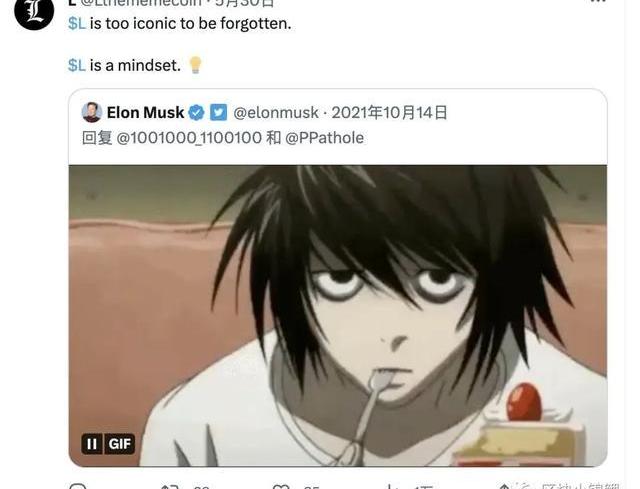The image size is (640, 489).
Task: Open the black L profile avatar
Action: [34, 11]
